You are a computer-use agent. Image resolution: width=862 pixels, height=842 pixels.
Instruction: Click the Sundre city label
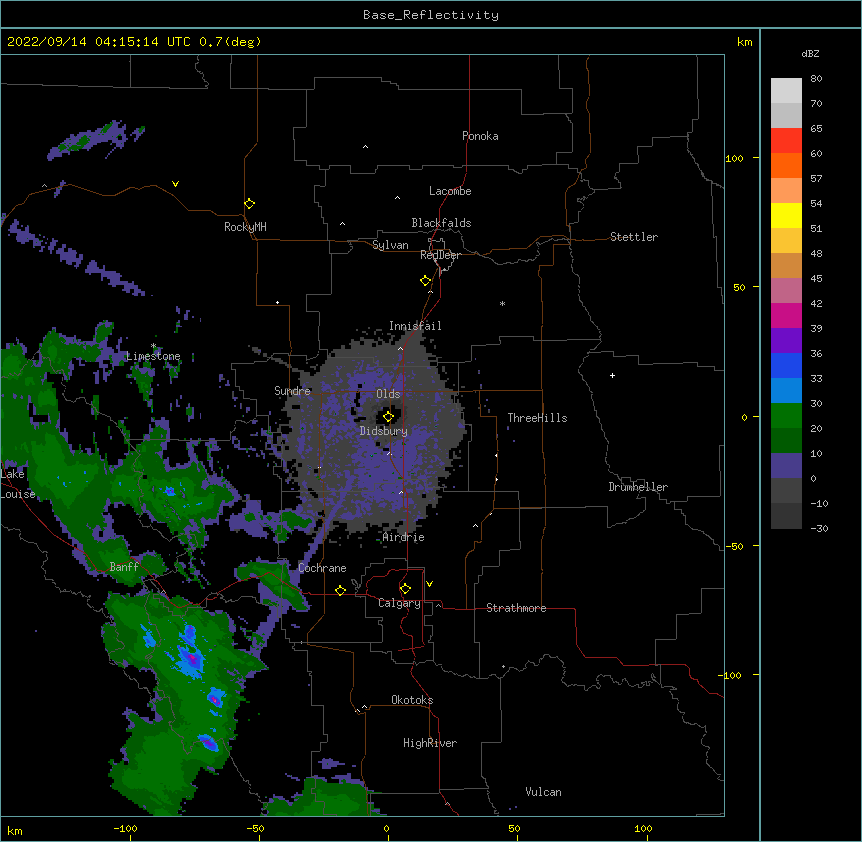tap(292, 391)
